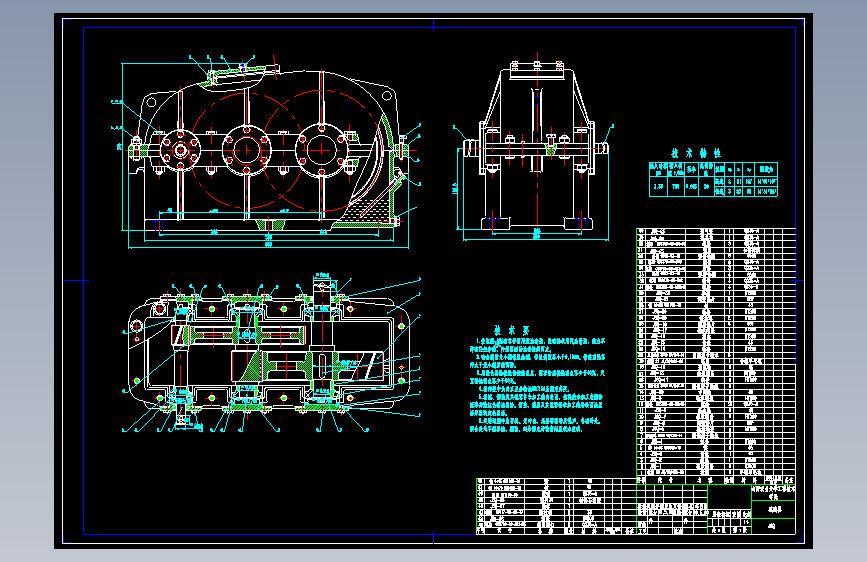Select the lower parts list extension table
Viewport: 867px width, 562px height.
pos(556,507)
